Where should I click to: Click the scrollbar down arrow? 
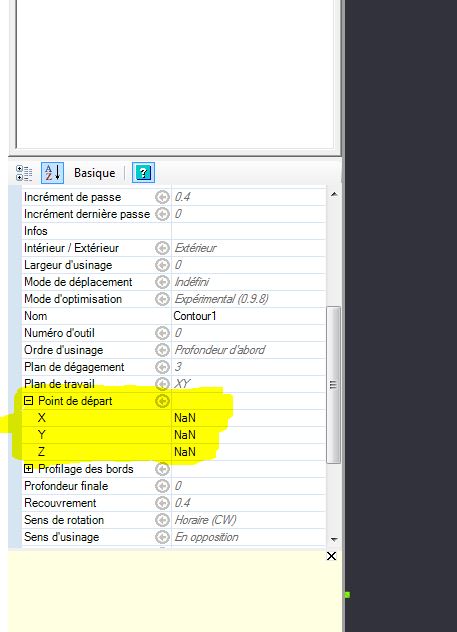(334, 539)
